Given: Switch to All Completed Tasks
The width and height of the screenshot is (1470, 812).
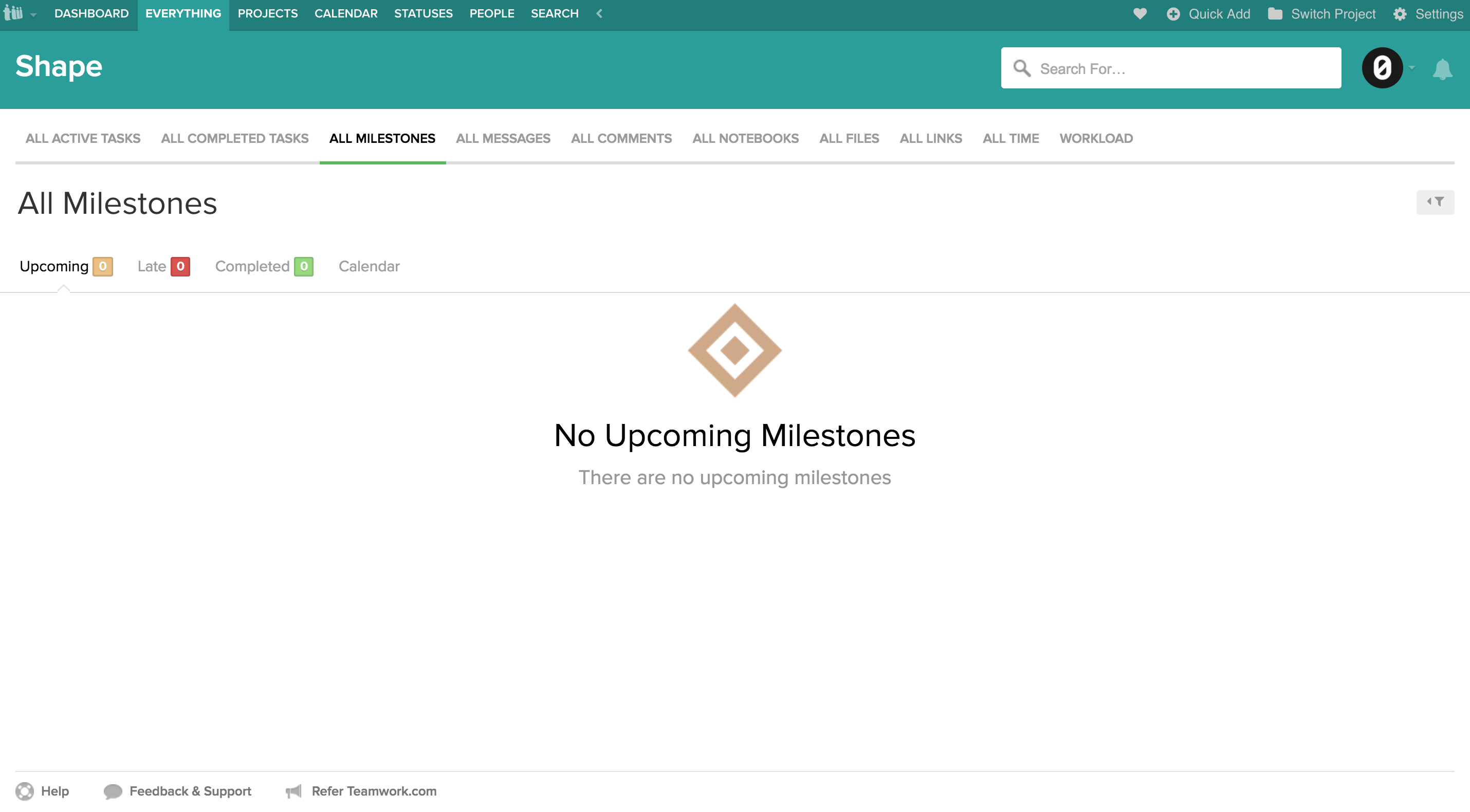Looking at the screenshot, I should (x=234, y=139).
